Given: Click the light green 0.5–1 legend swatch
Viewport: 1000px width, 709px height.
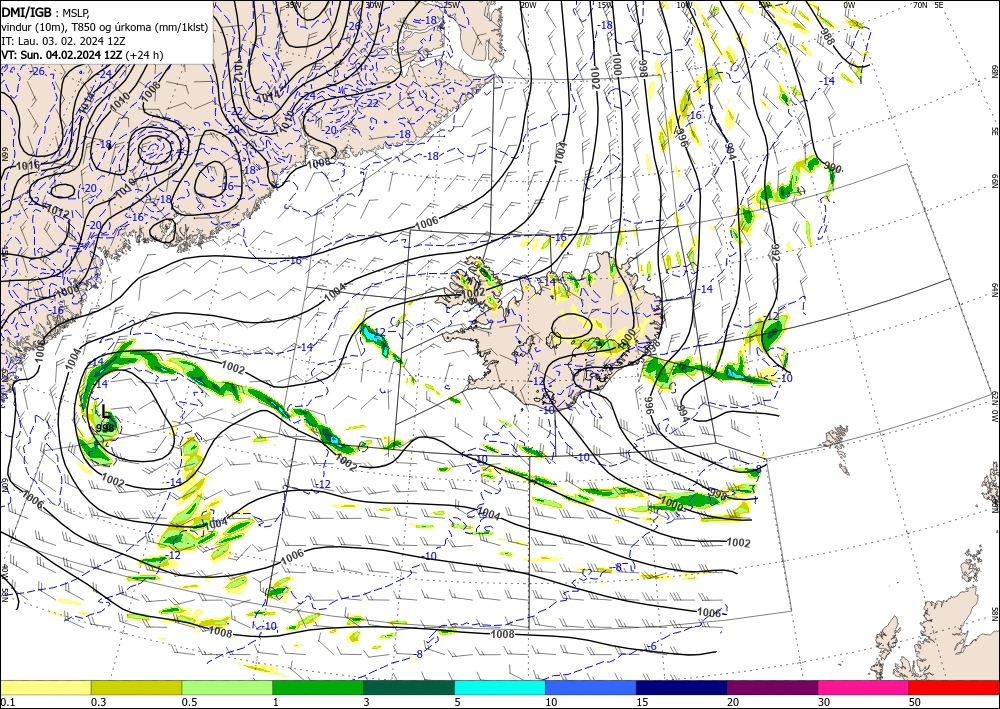Looking at the screenshot, I should point(227,687).
